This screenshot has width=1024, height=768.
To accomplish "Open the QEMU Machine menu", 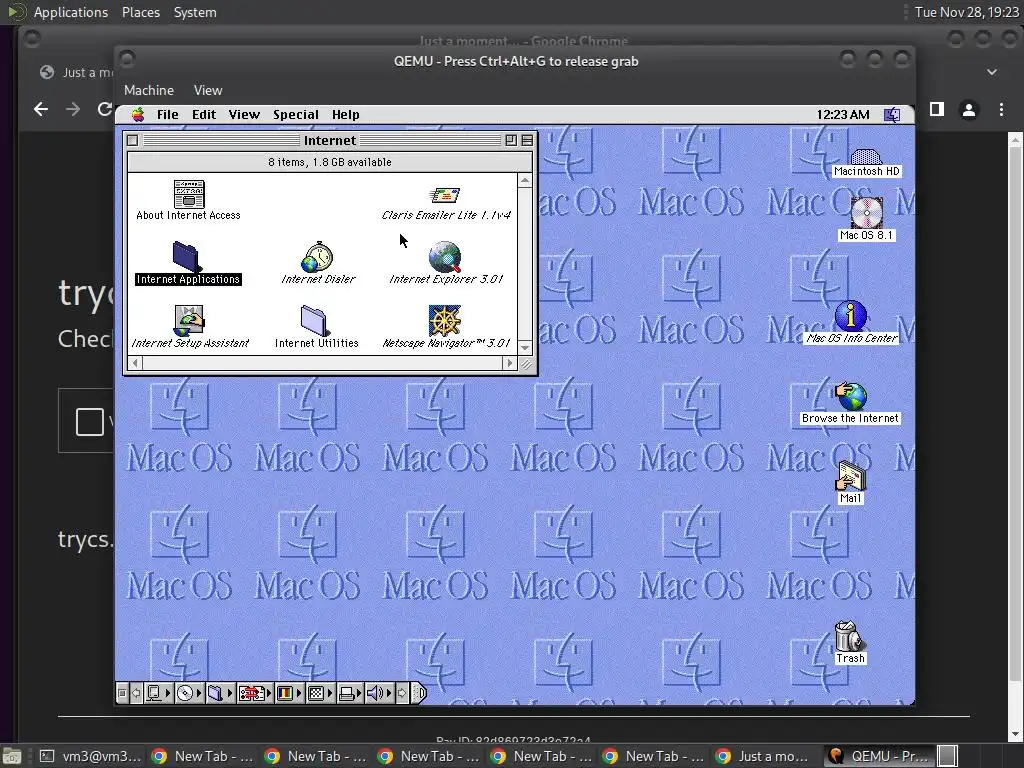I will point(149,90).
